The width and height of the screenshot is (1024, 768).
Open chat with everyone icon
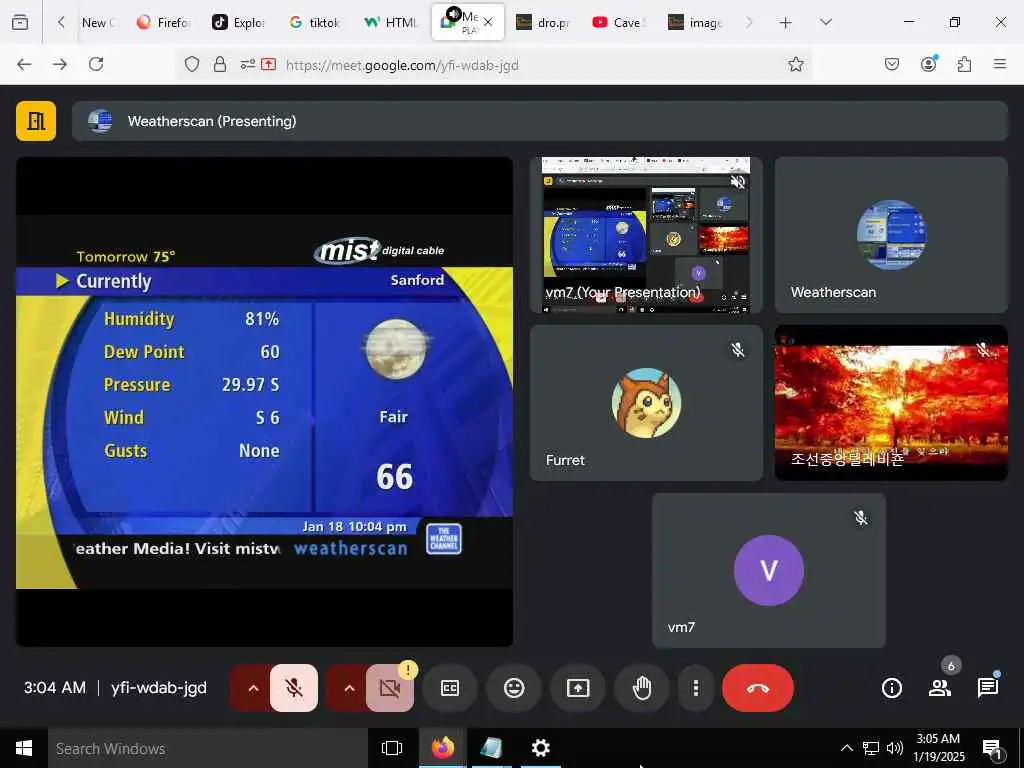pyautogui.click(x=987, y=688)
